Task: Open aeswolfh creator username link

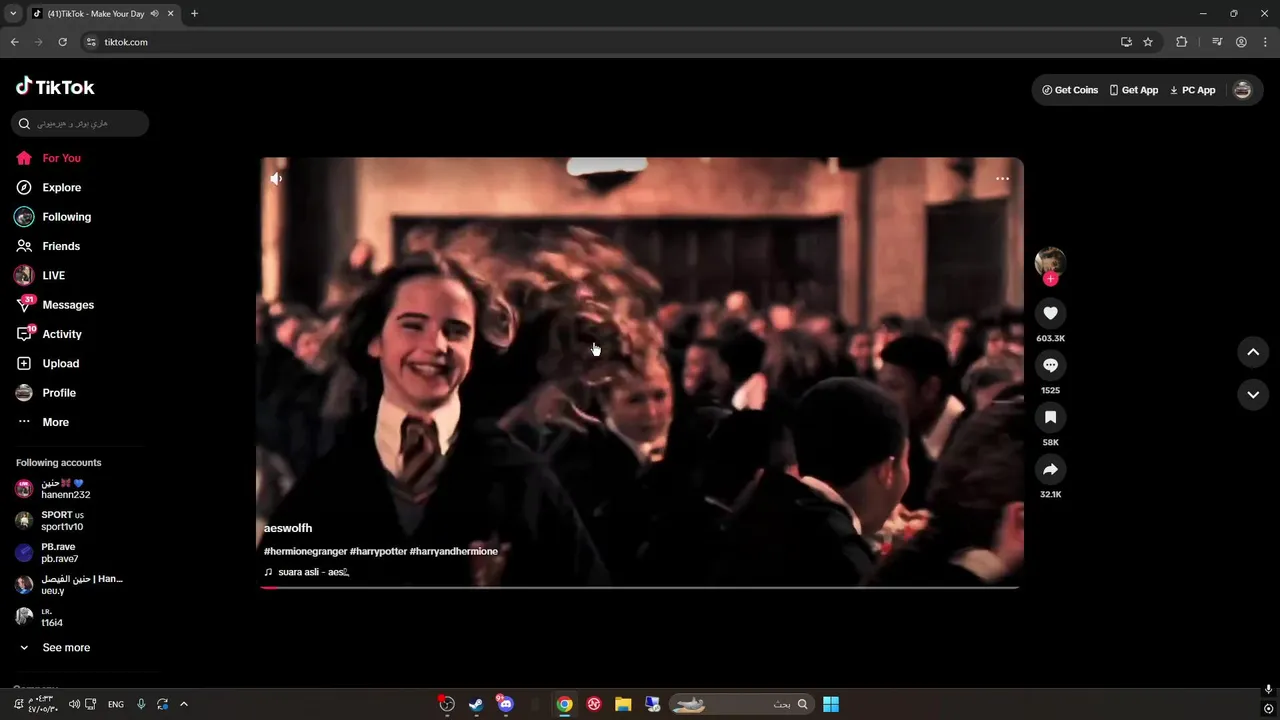Action: pos(288,528)
